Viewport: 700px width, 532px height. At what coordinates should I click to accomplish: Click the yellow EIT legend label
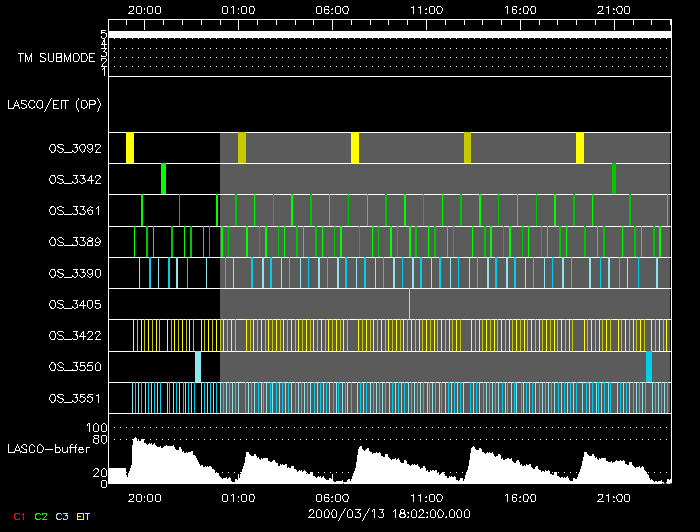click(84, 517)
